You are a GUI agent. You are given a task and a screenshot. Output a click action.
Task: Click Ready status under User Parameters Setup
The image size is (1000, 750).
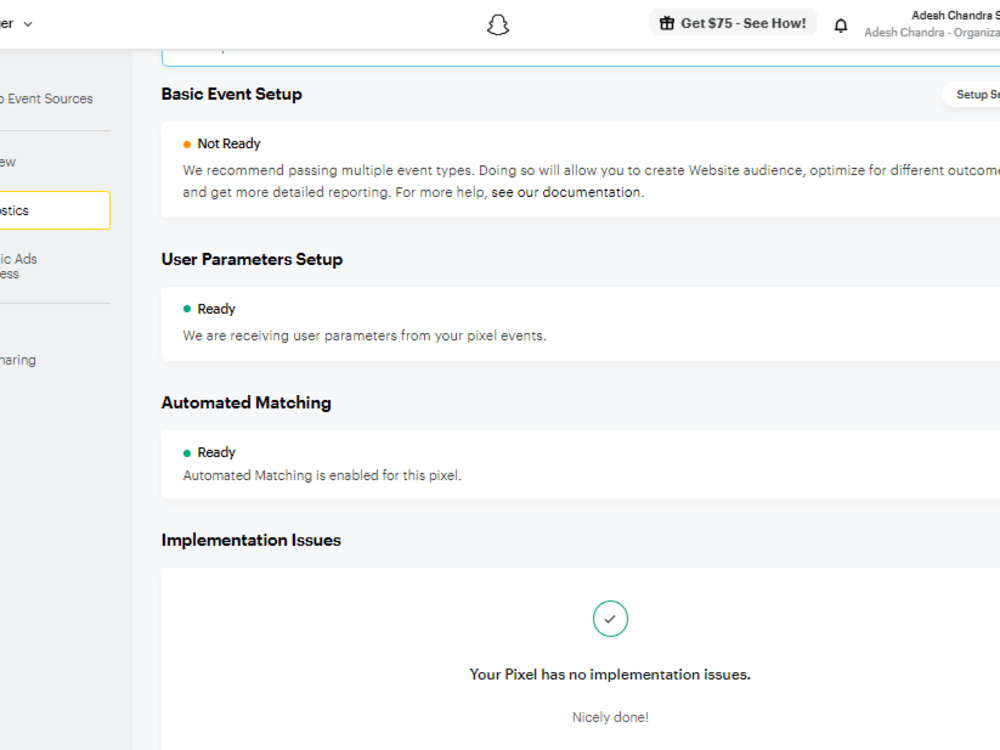(x=216, y=309)
